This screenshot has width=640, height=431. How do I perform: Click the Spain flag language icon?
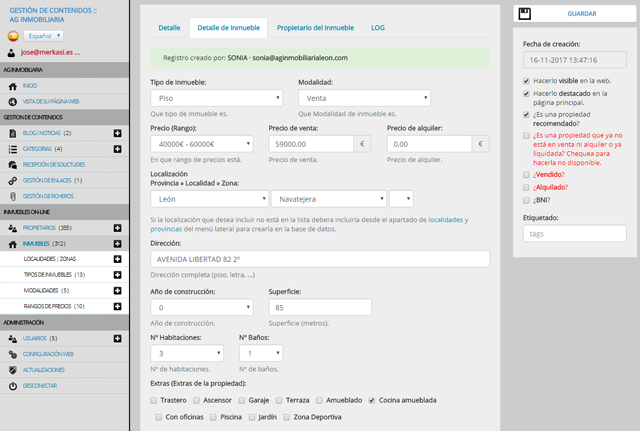click(x=13, y=36)
